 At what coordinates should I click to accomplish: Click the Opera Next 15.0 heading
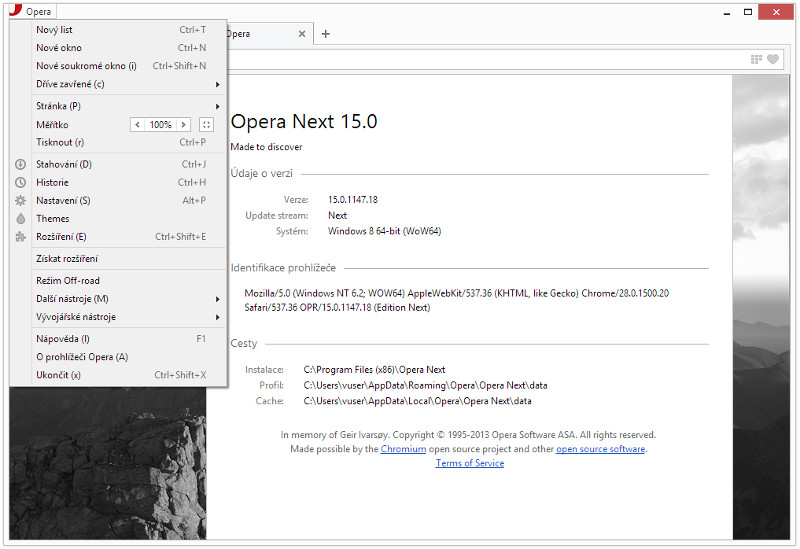pos(304,121)
